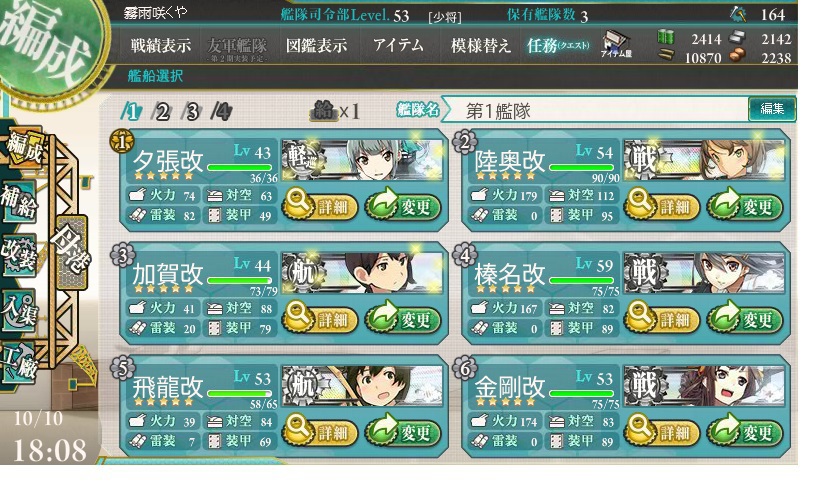Click the supply 給 x1 icon
This screenshot has height=502, width=814.
(x=335, y=111)
